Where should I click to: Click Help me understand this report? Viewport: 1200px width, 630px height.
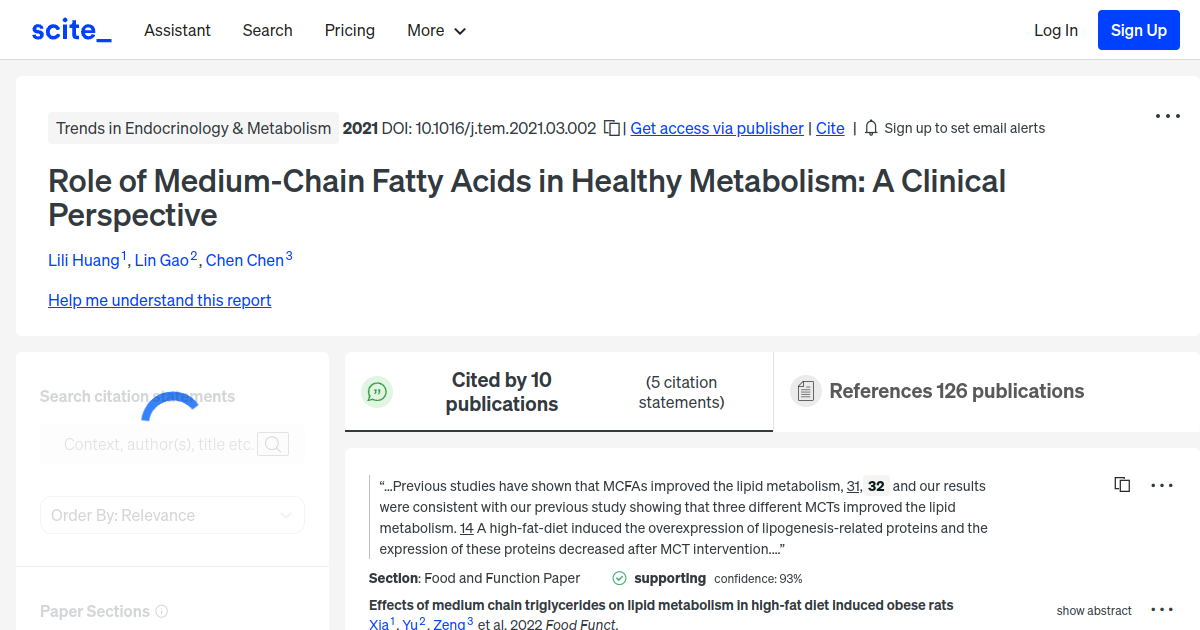point(159,300)
